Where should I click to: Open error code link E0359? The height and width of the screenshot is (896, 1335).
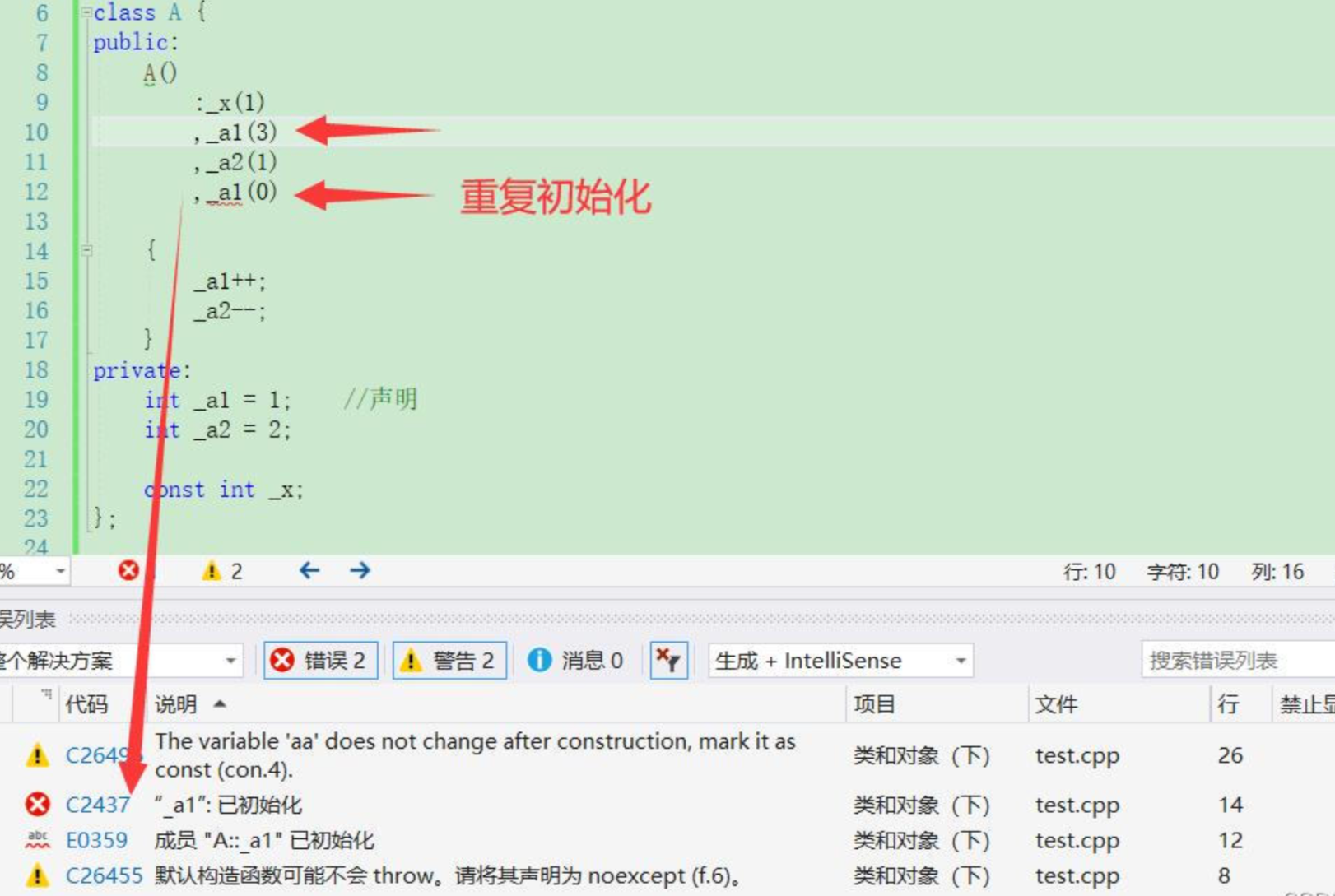(97, 840)
